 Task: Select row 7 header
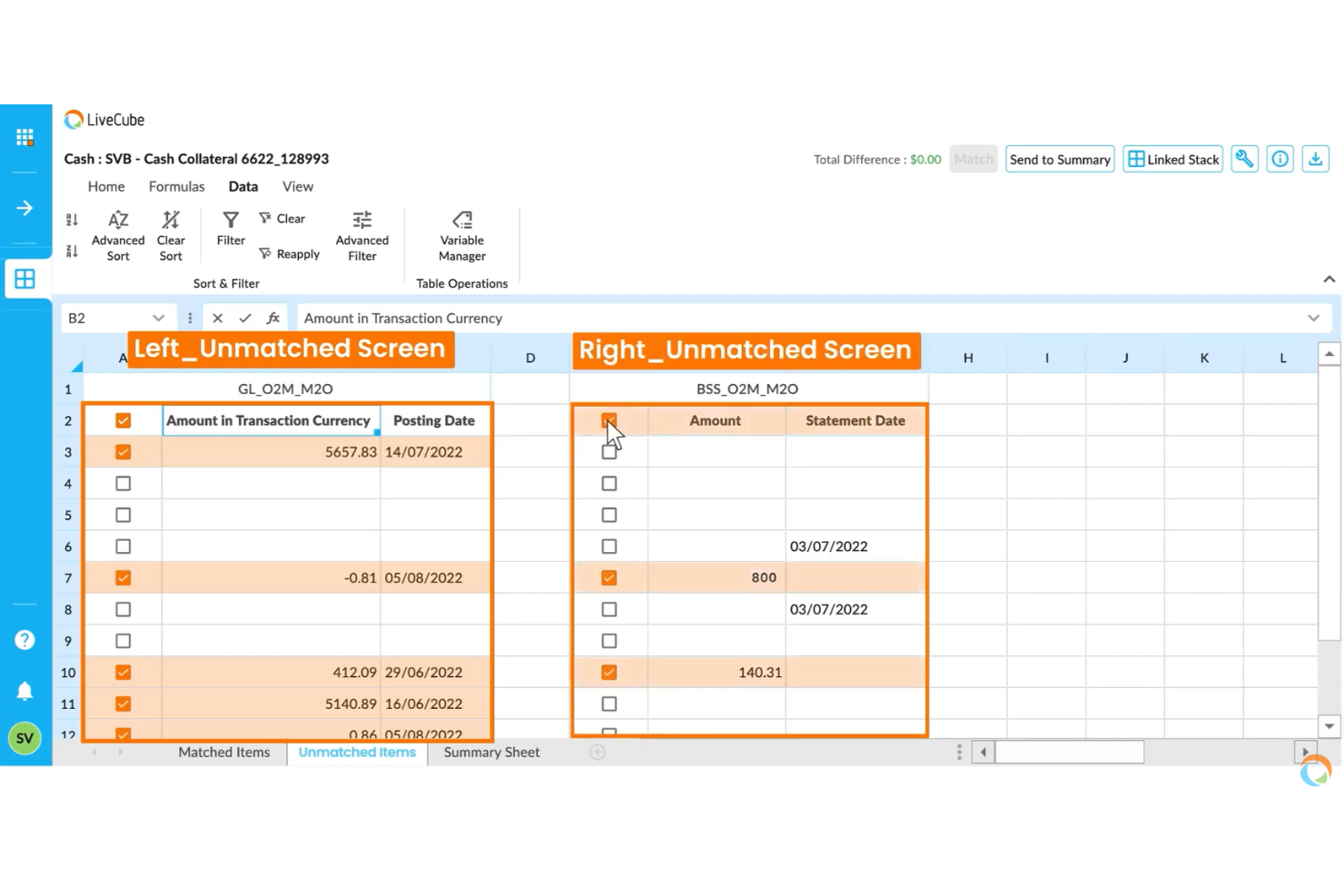point(68,577)
